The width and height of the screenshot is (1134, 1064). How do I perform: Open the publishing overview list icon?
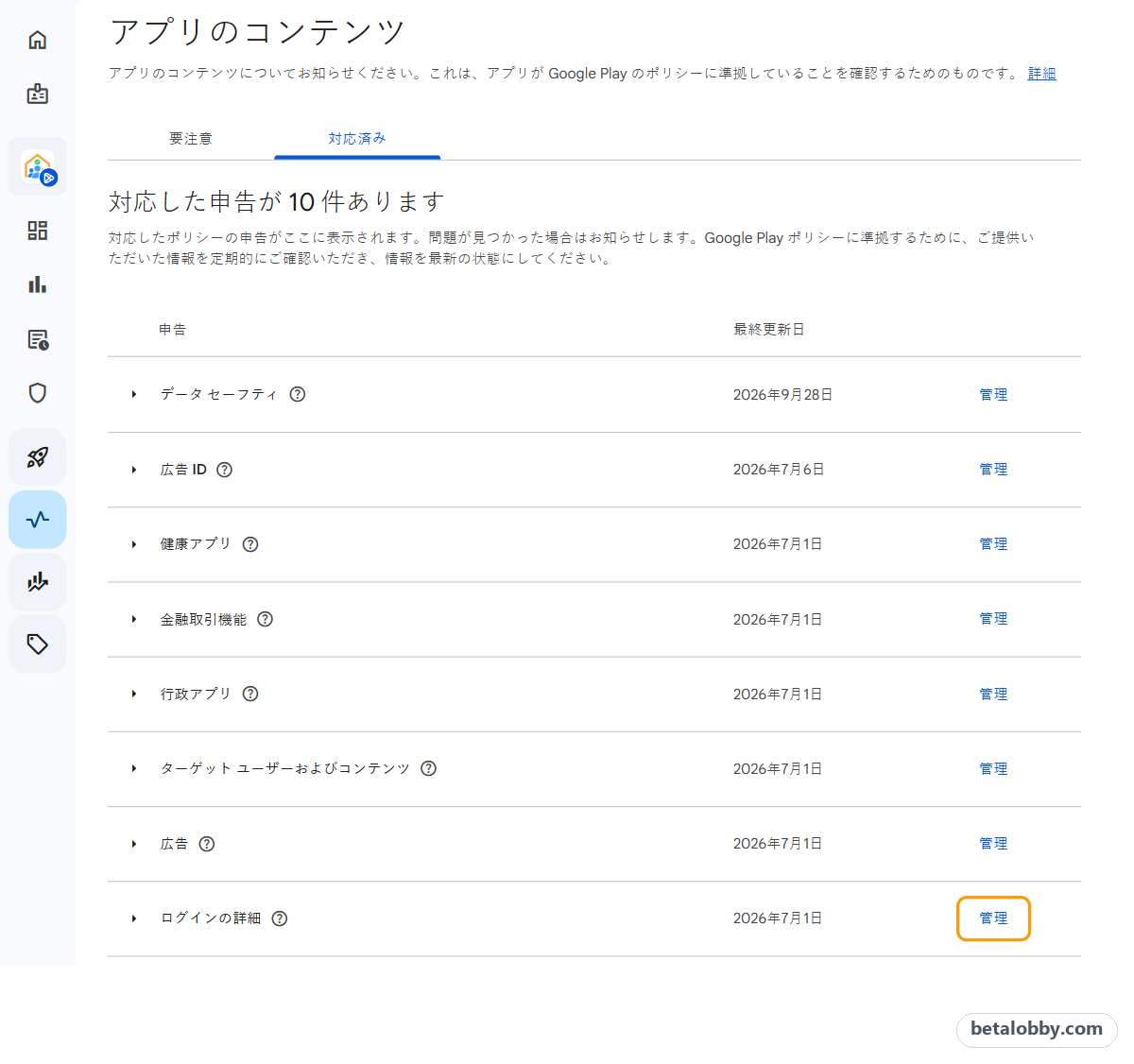(x=38, y=339)
